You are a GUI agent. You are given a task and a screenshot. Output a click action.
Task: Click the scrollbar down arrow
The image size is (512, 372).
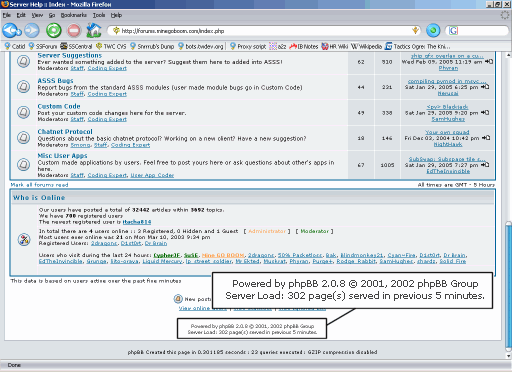point(508,355)
